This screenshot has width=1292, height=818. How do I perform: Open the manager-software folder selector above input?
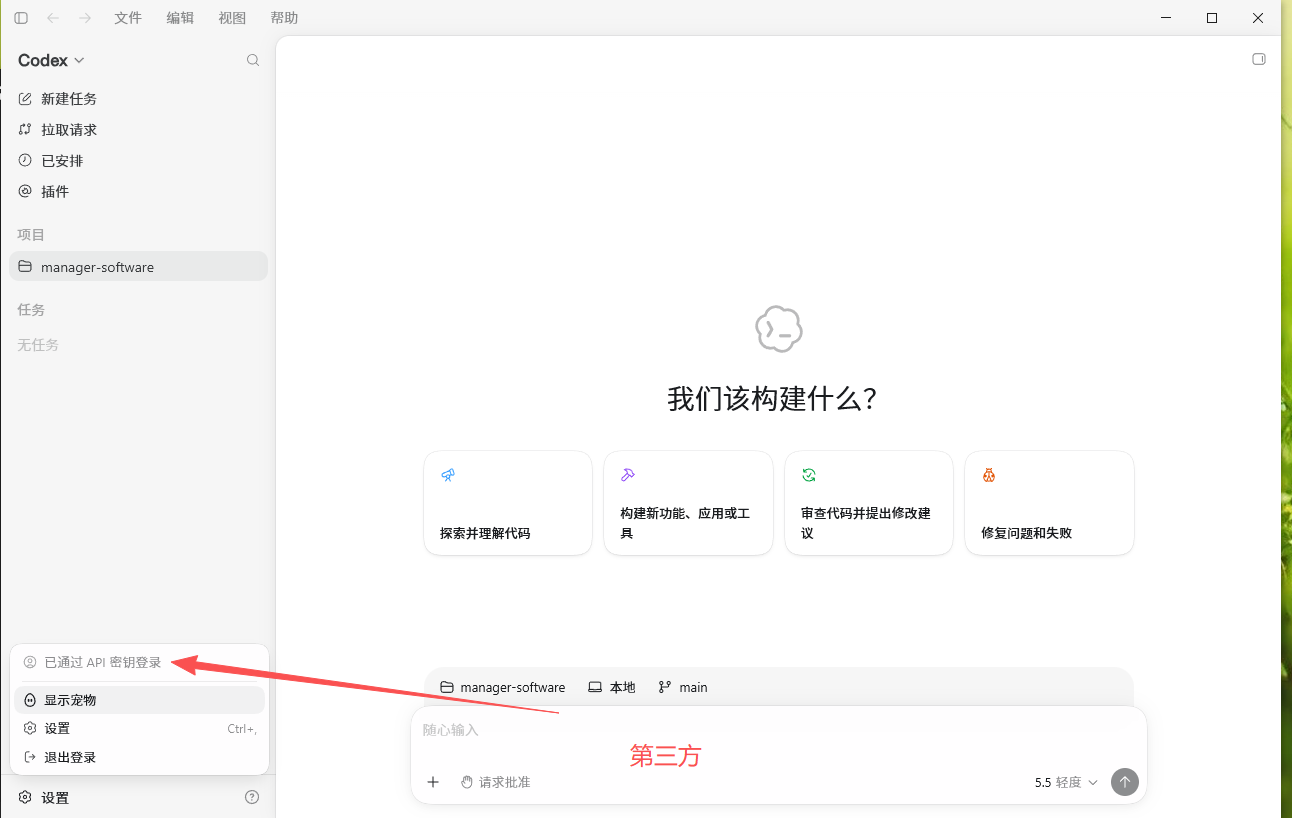503,687
